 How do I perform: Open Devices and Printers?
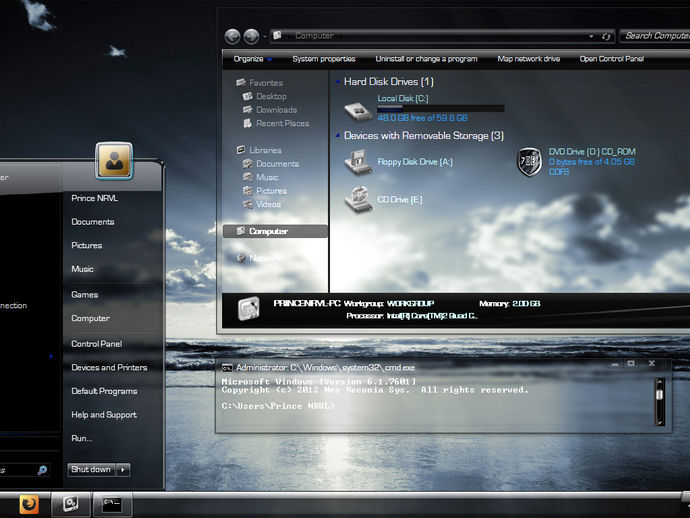(x=109, y=367)
